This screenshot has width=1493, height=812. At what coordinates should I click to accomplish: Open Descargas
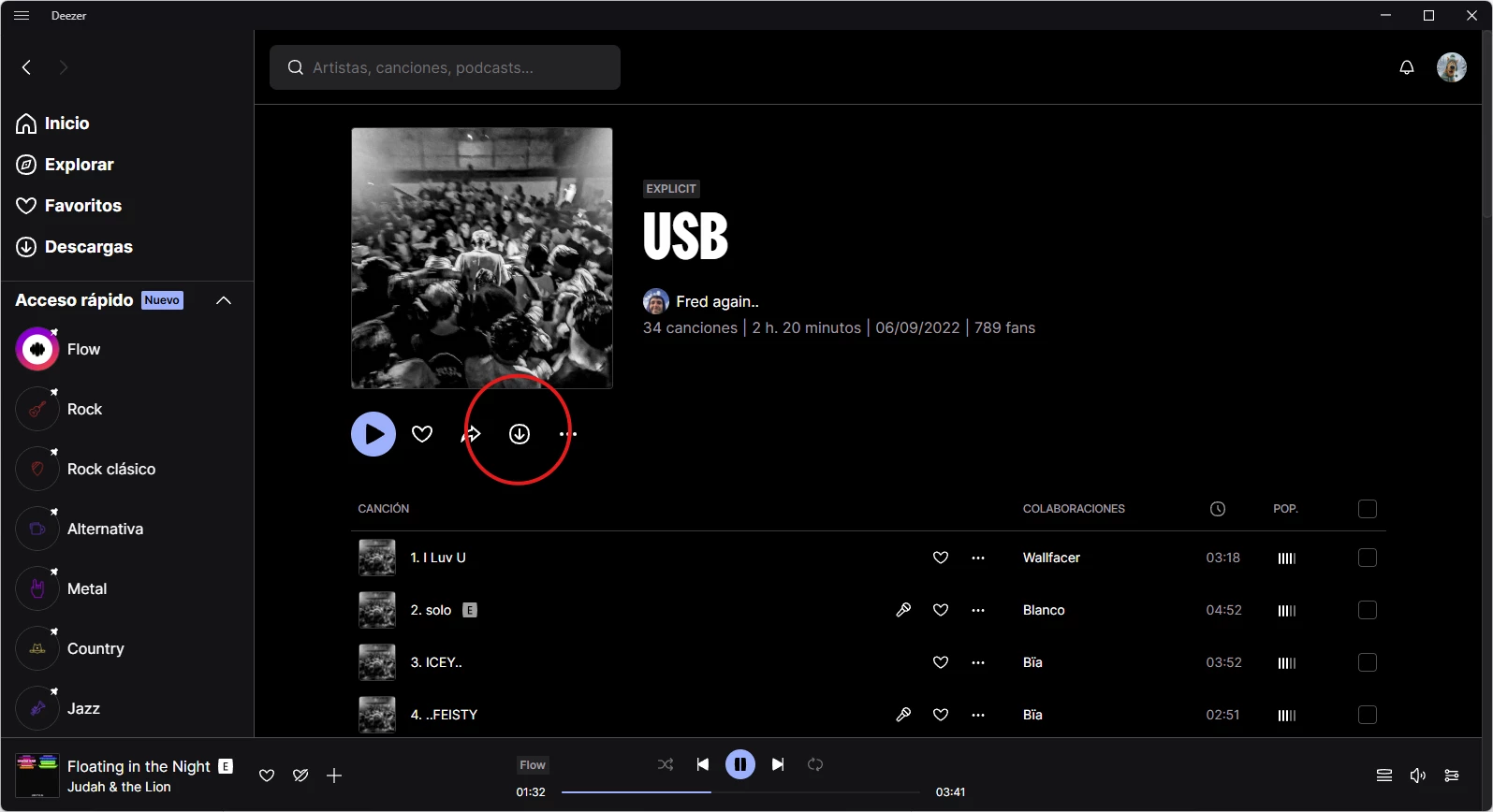[x=74, y=247]
